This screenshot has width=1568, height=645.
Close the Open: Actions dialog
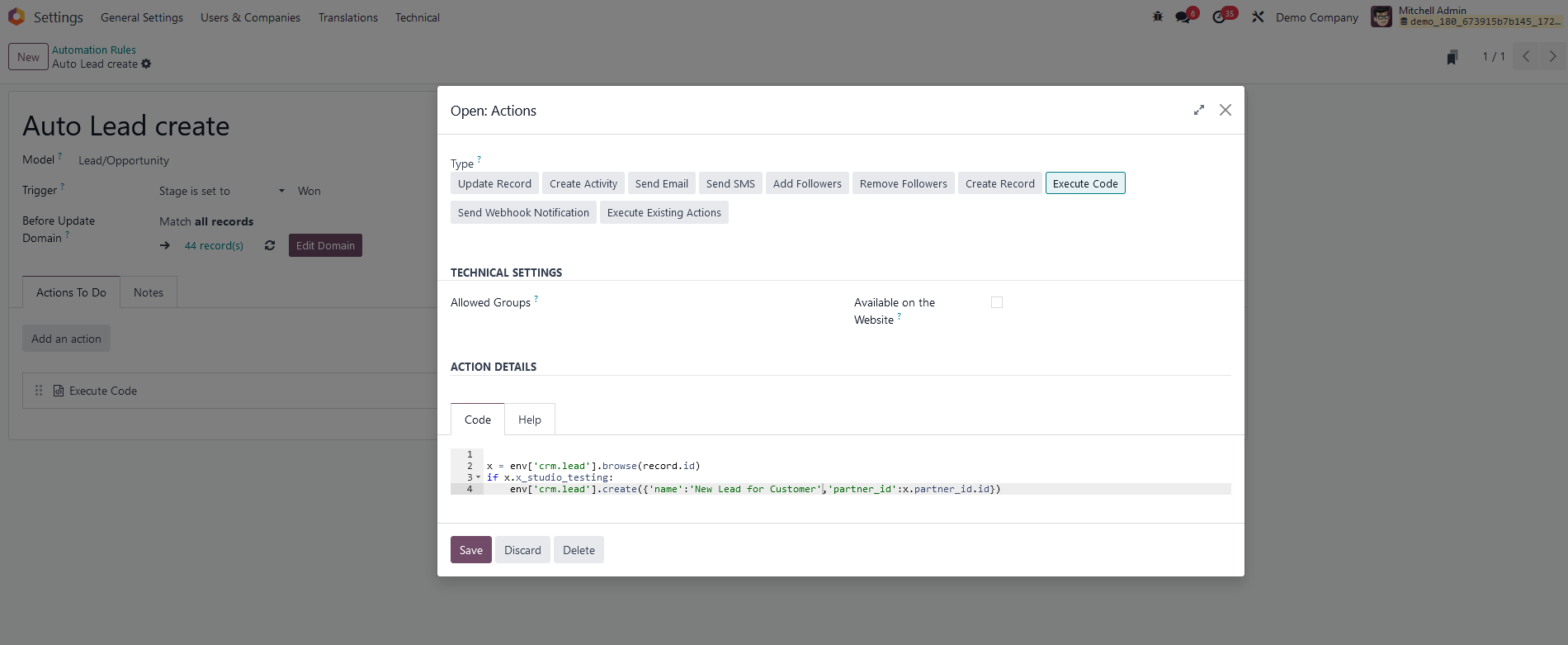click(1226, 110)
